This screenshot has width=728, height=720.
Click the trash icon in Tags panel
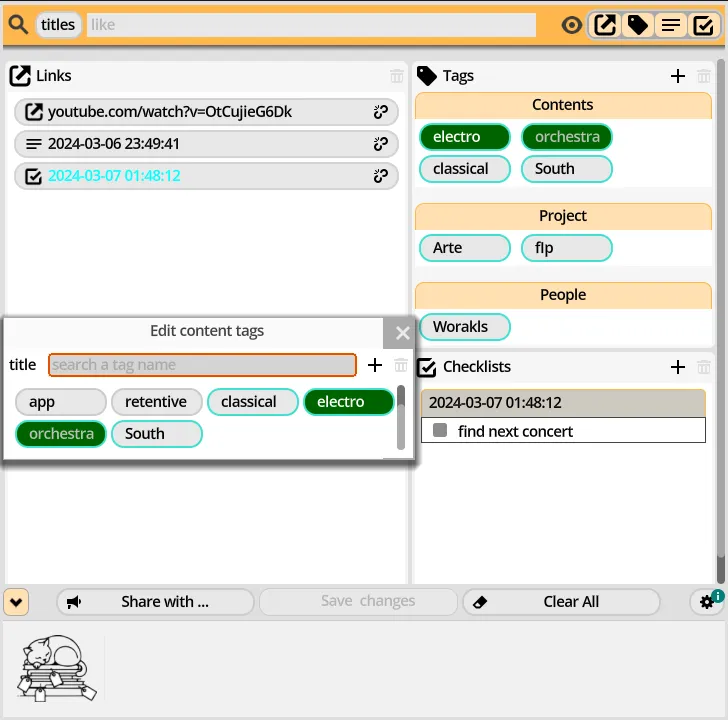tap(703, 76)
